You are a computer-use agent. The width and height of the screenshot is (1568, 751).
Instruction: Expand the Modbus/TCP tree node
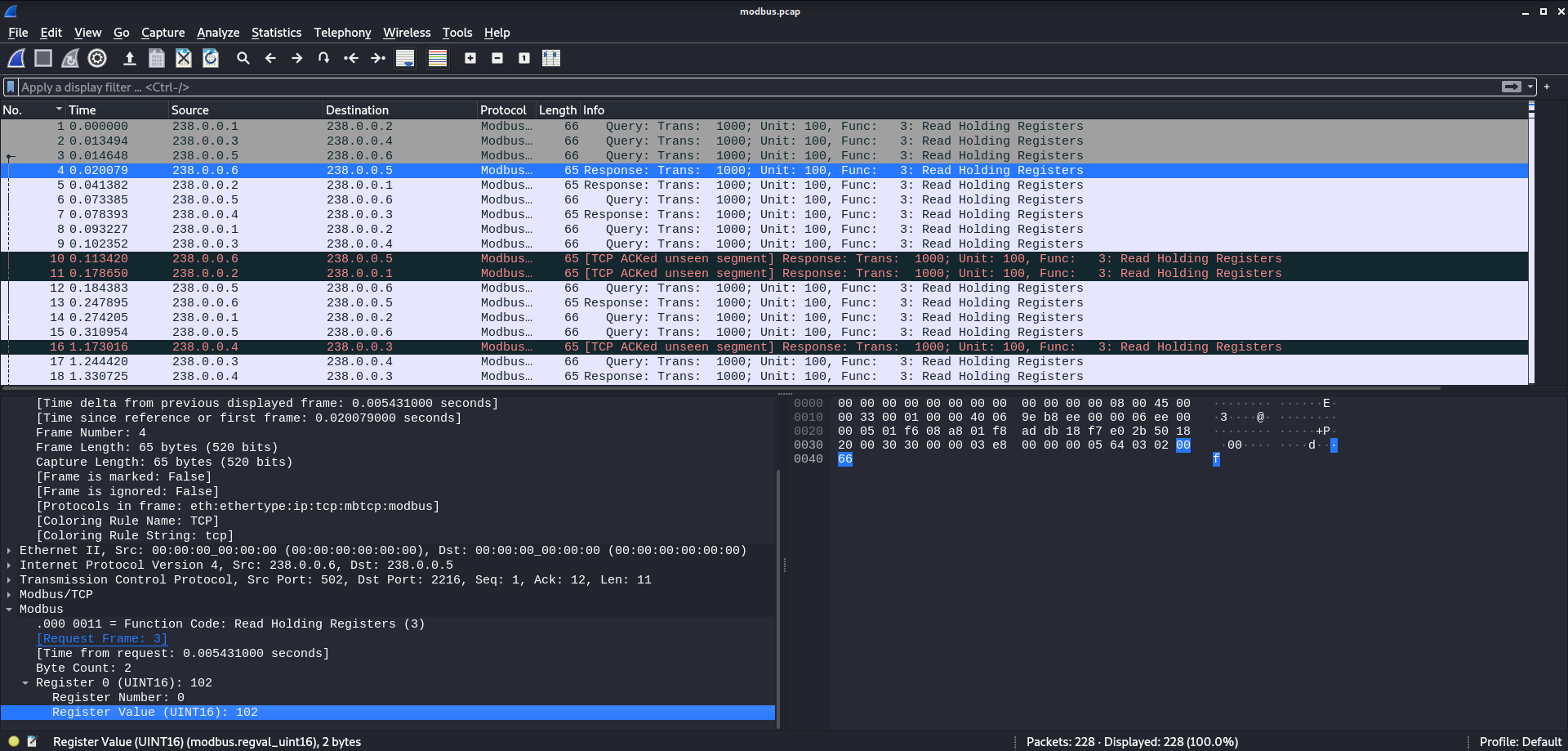9,595
